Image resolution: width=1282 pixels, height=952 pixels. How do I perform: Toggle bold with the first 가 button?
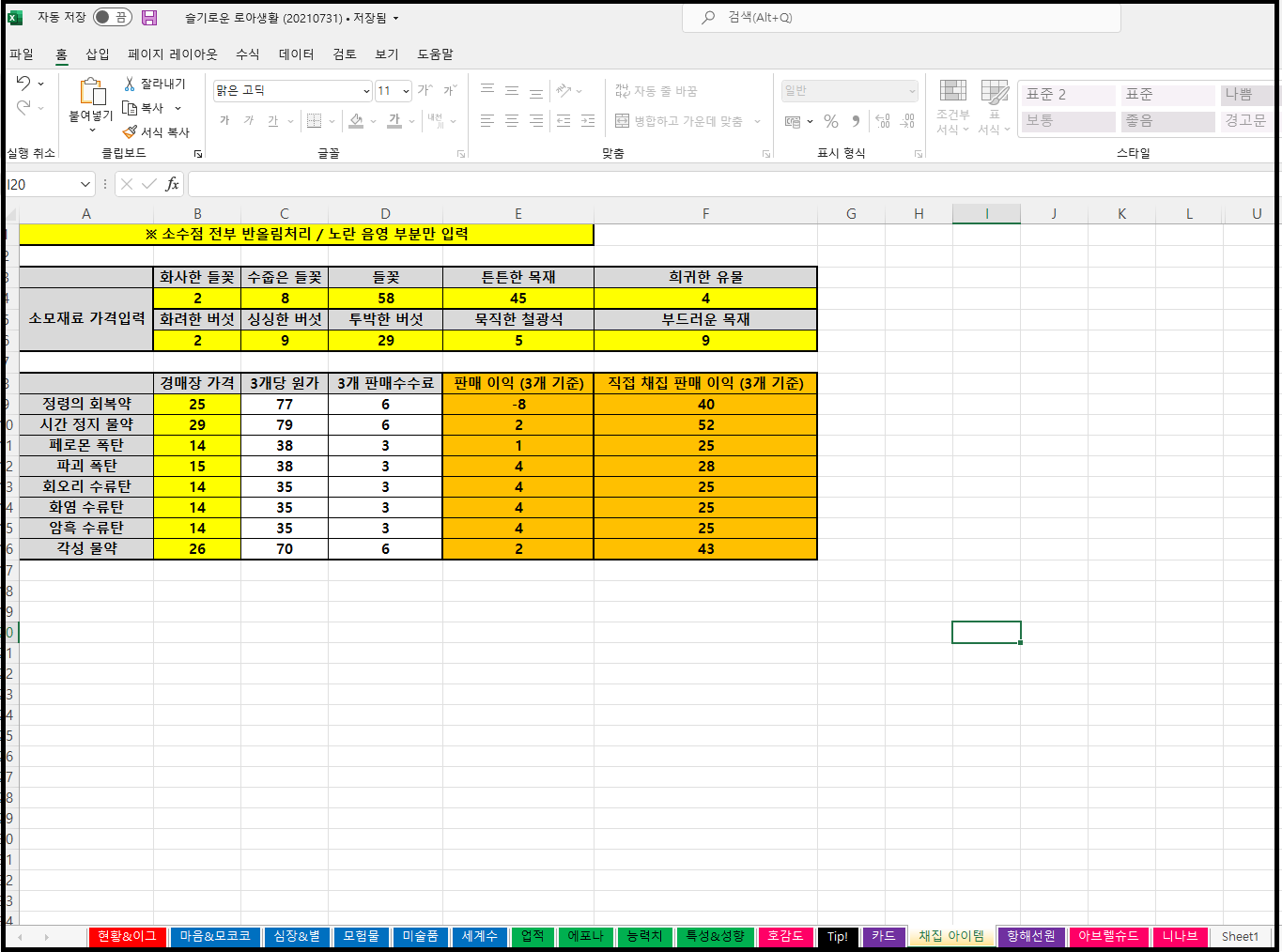tap(224, 121)
